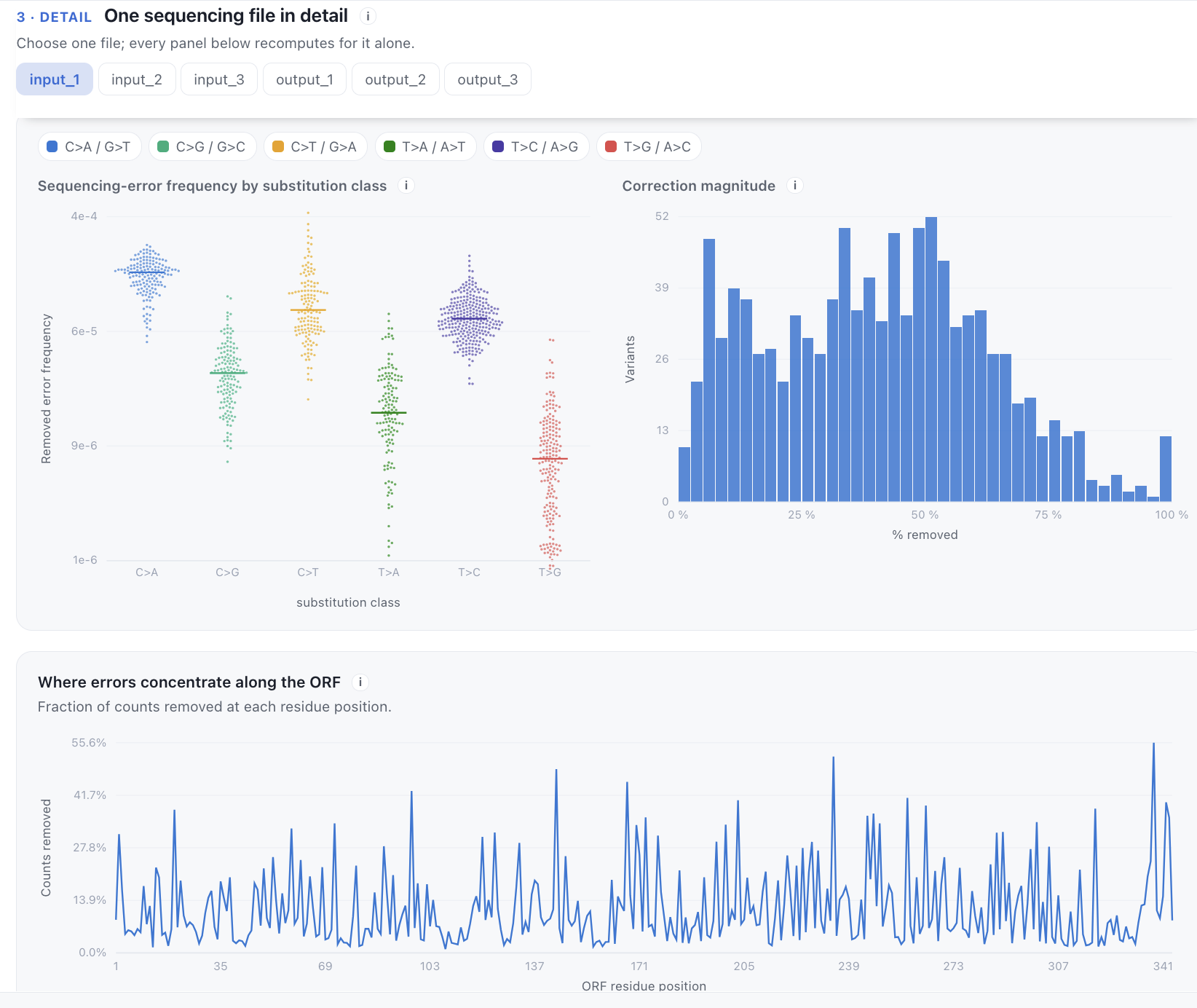Toggle the C>T / G>A legend chip
Viewport: 1197px width, 1008px height.
pyautogui.click(x=315, y=146)
